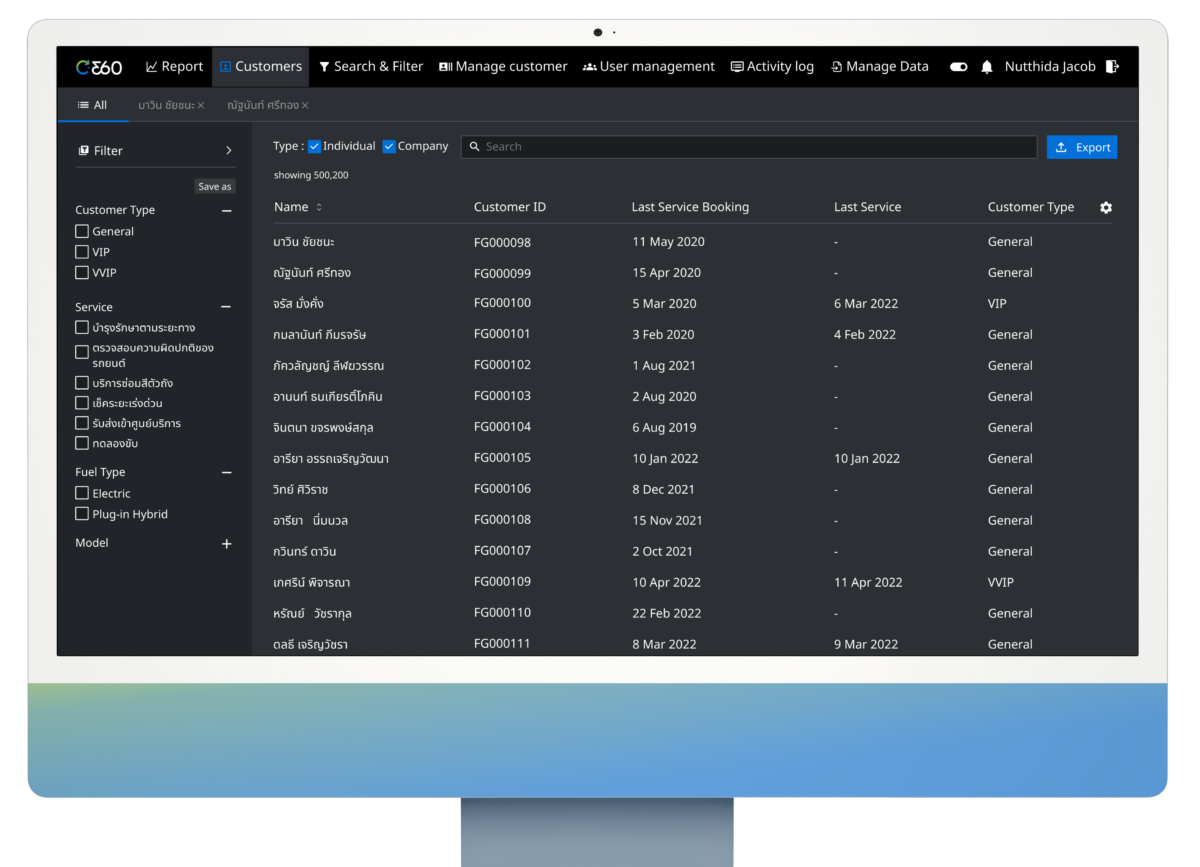
Task: Open table column settings gear icon
Action: pos(1106,208)
